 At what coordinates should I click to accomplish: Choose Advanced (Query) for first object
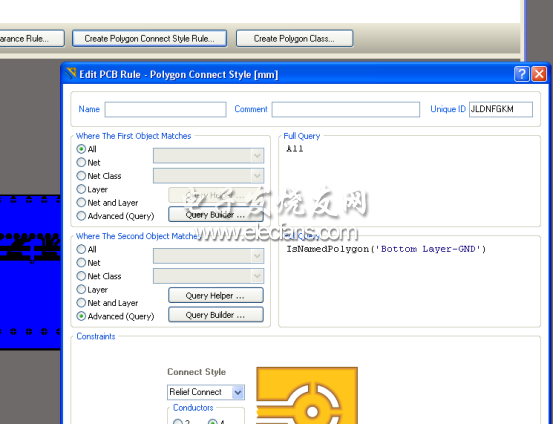(x=115, y=216)
